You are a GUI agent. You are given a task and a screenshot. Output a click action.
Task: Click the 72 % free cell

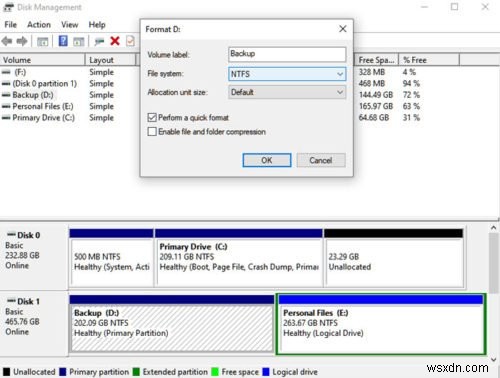411,95
